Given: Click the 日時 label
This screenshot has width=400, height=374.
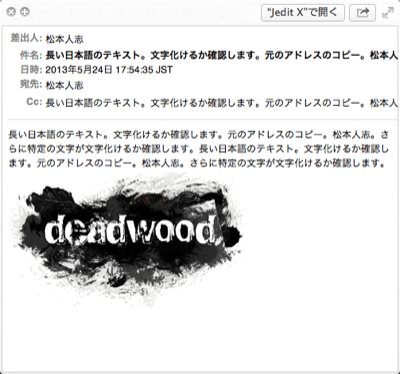Looking at the screenshot, I should click(x=31, y=70).
